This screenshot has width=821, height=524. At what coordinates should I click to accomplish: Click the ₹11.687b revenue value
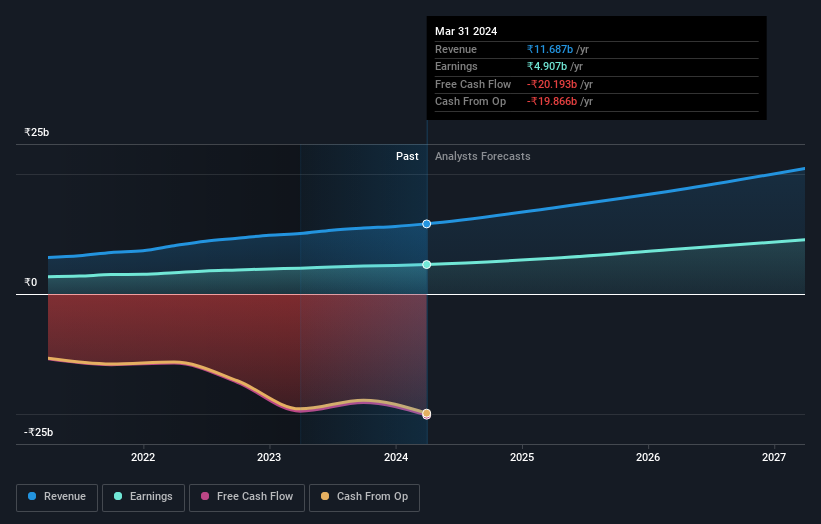[550, 49]
